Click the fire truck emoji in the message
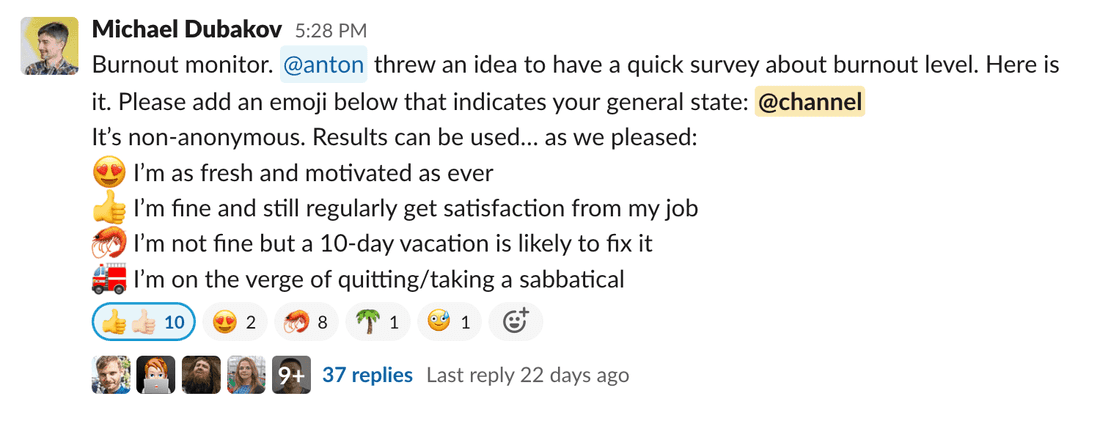 pyautogui.click(x=108, y=279)
